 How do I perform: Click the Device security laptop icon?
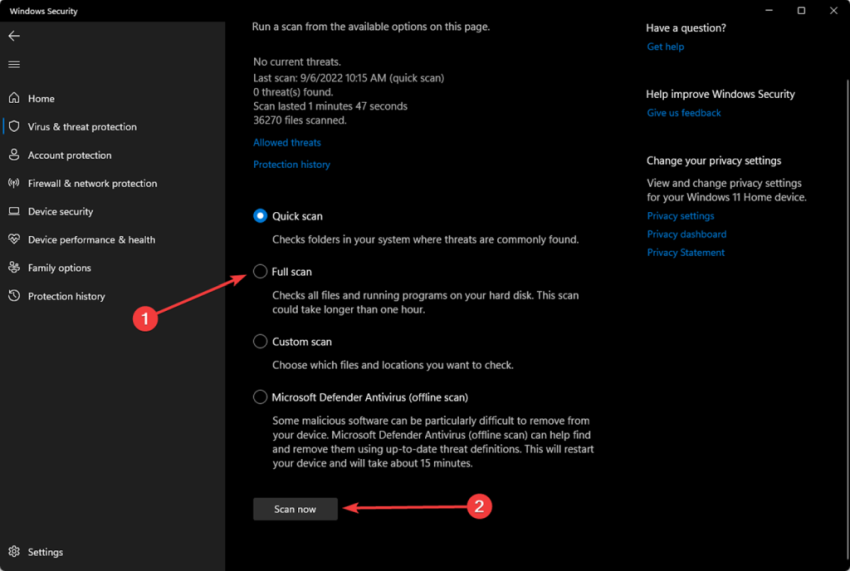(14, 211)
